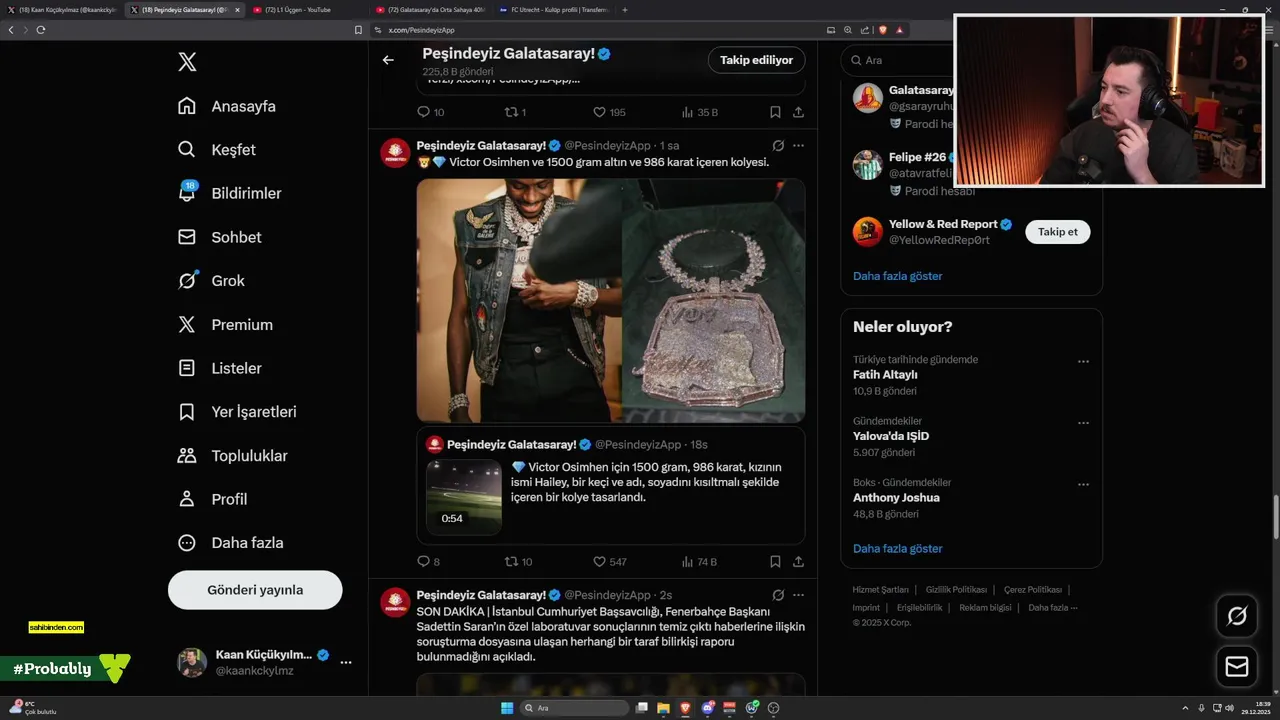Share the Osimhen necklace post
This screenshot has height=720, width=1280.
[x=798, y=562]
